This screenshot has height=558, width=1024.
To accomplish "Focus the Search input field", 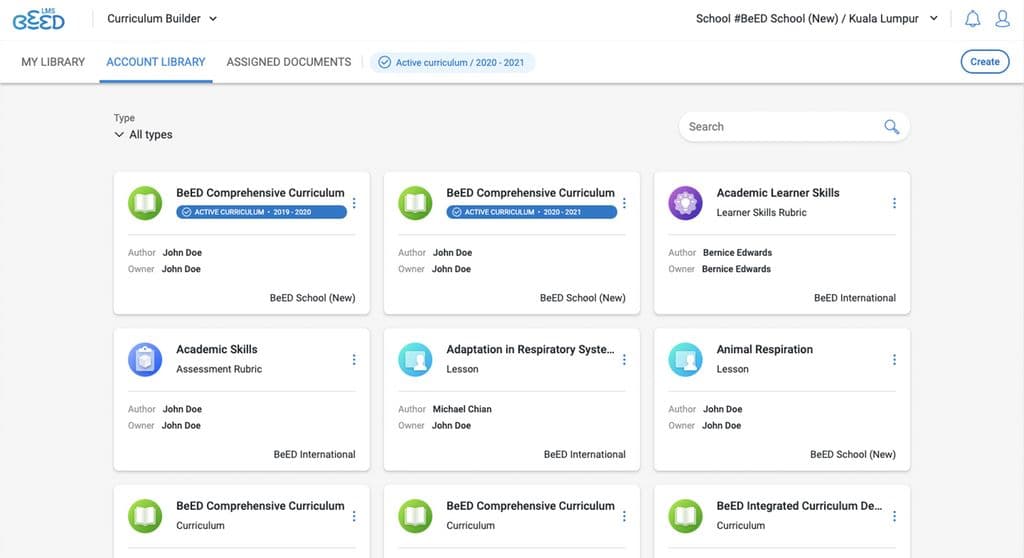I will click(794, 127).
